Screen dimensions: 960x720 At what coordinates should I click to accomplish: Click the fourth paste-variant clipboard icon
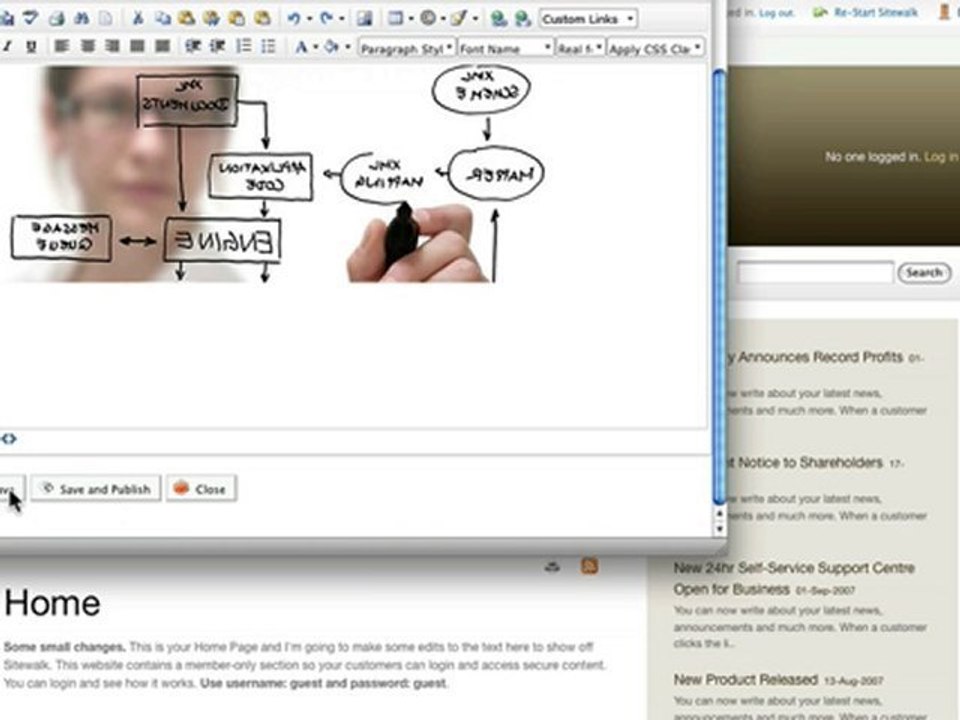point(262,18)
